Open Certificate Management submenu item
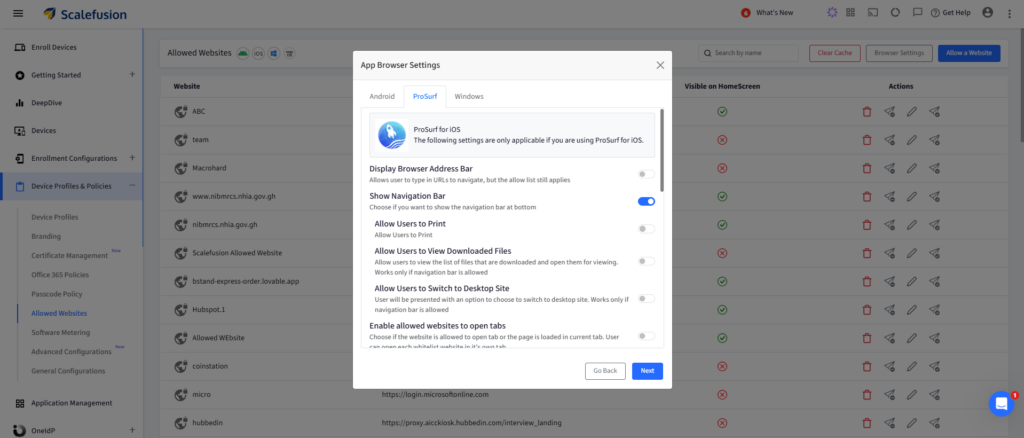The height and width of the screenshot is (438, 1024). (x=69, y=255)
